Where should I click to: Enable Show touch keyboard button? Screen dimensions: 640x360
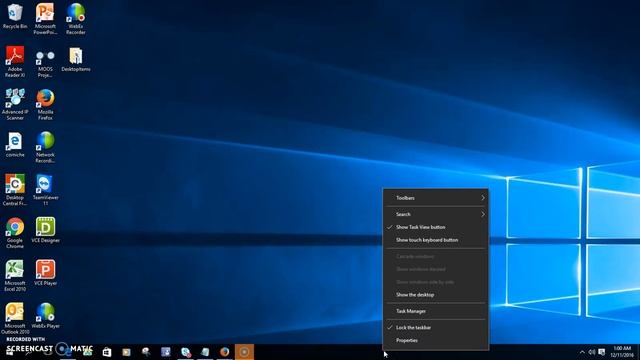coord(436,240)
